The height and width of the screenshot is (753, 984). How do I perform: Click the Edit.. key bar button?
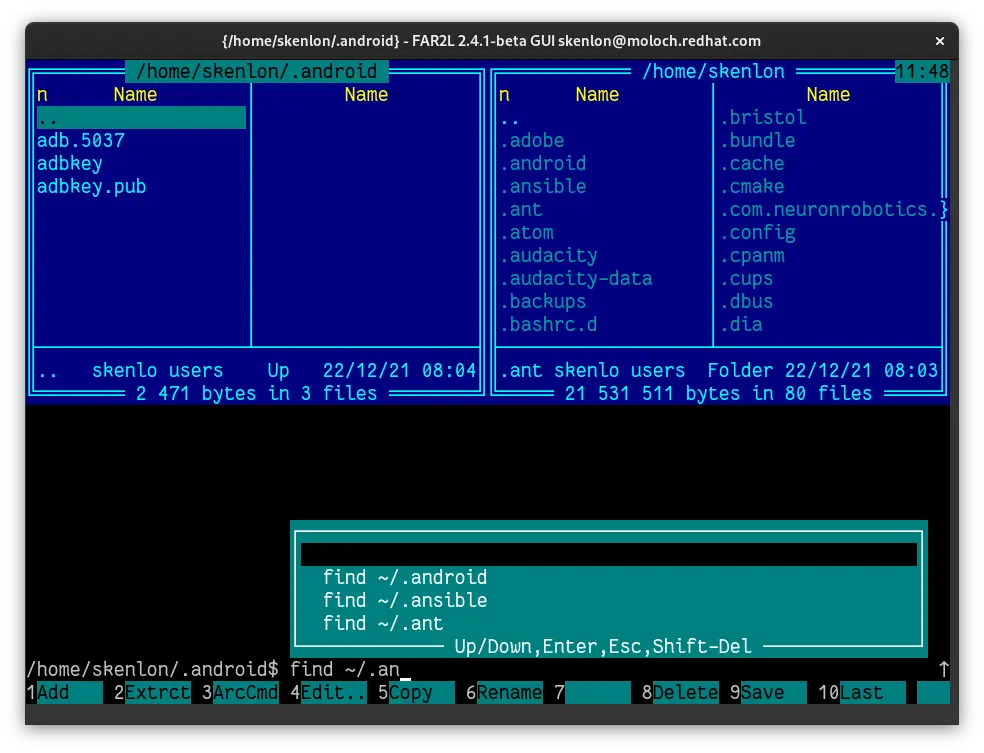tap(334, 692)
